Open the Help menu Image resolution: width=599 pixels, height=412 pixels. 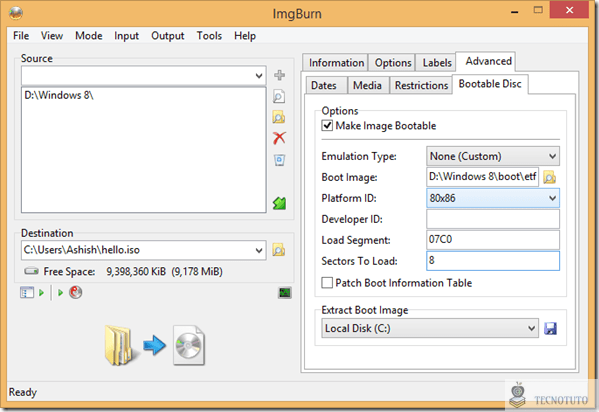245,36
